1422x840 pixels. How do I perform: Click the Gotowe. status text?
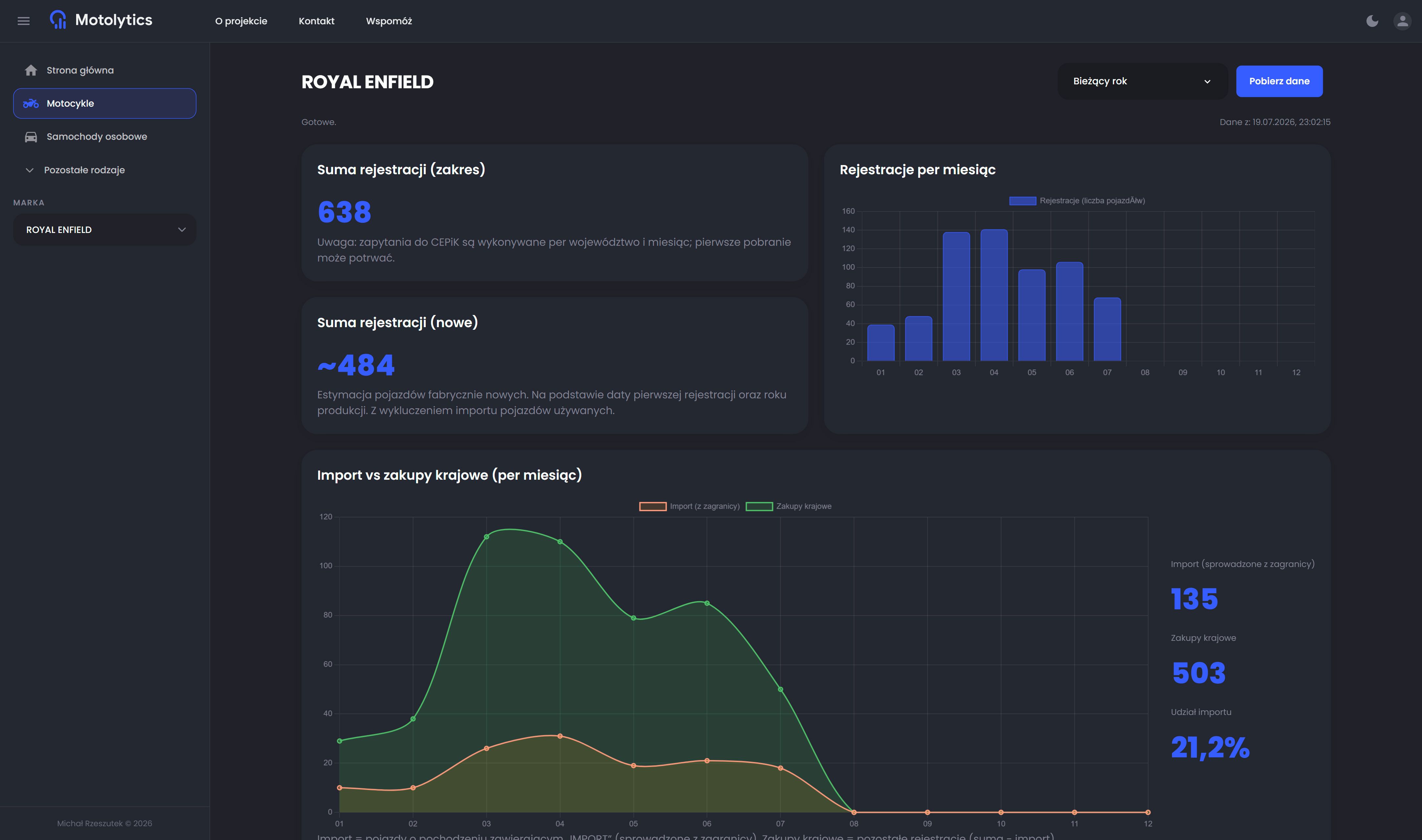319,122
